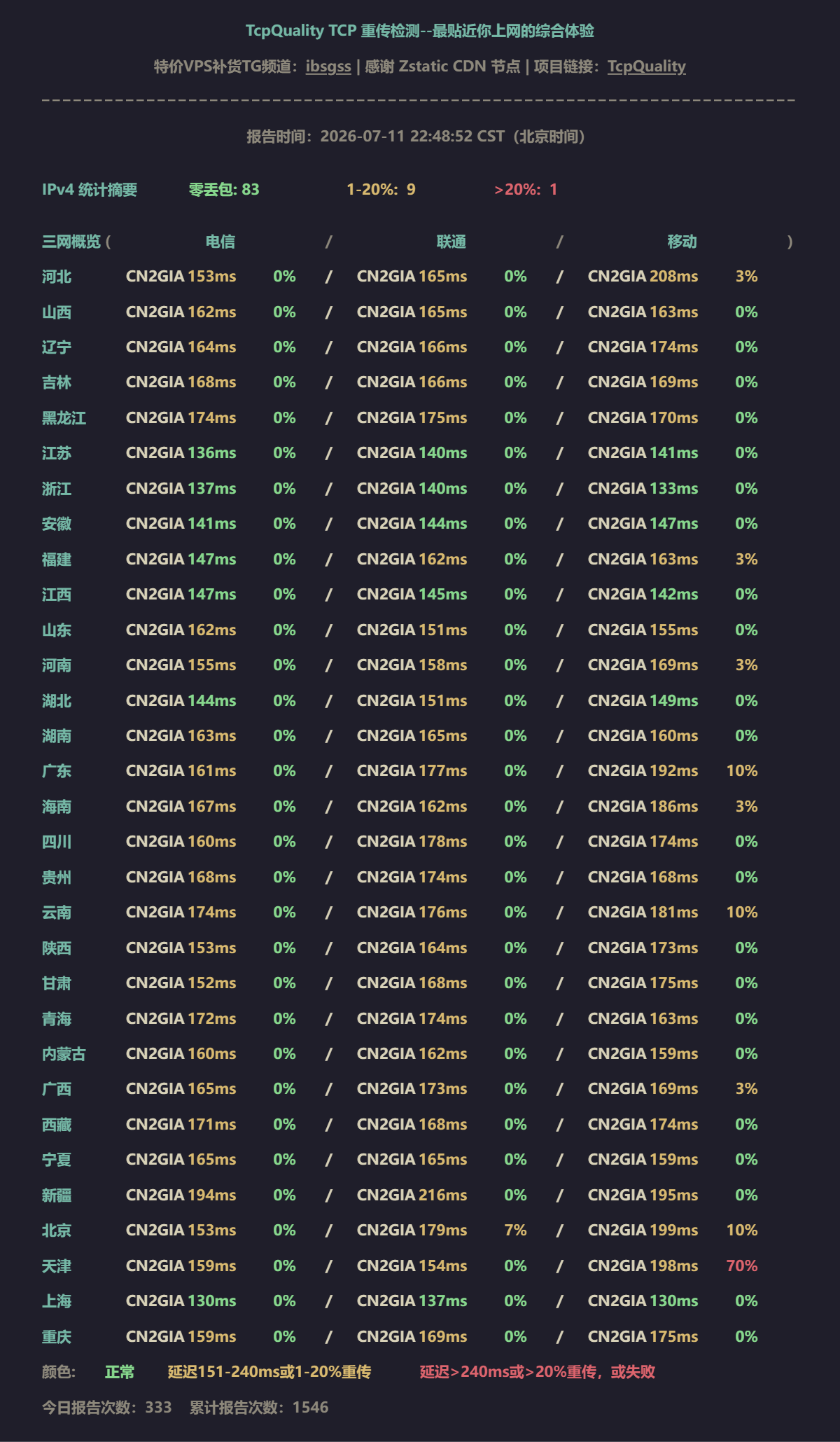This screenshot has width=840, height=1442.
Task: Click 新疆 联通 216ms latency entry
Action: pyautogui.click(x=412, y=1195)
